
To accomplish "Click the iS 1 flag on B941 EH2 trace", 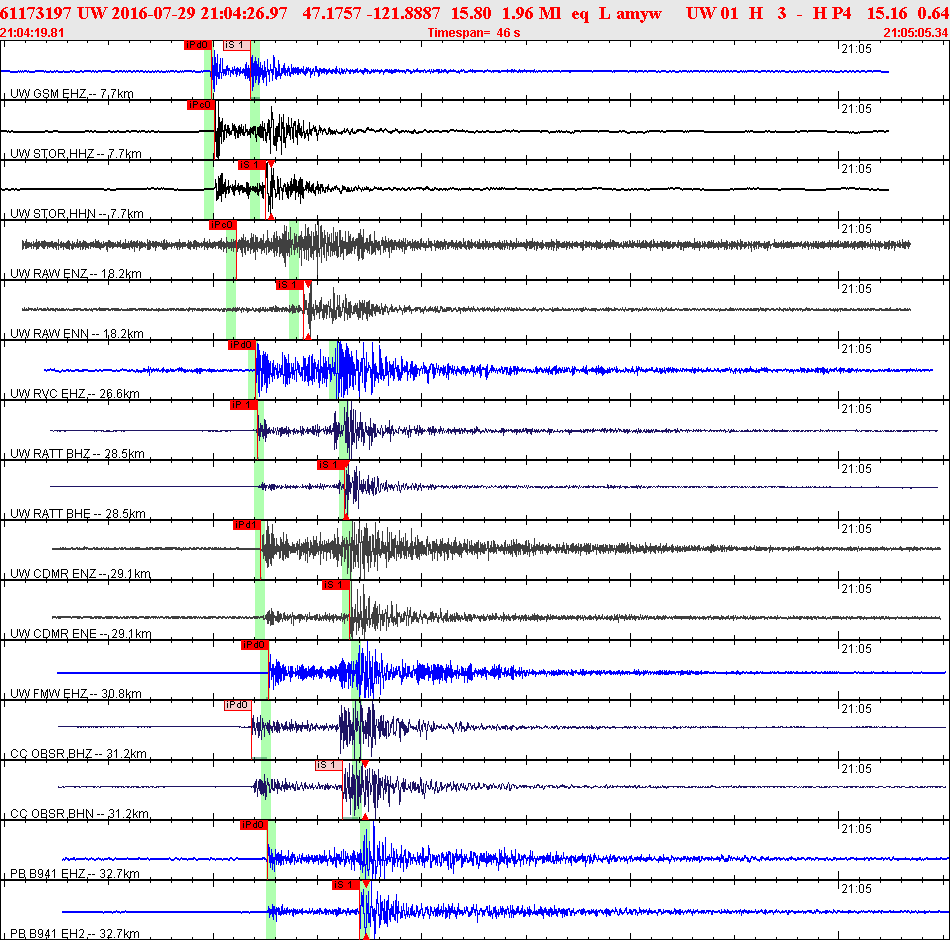I will click(346, 885).
